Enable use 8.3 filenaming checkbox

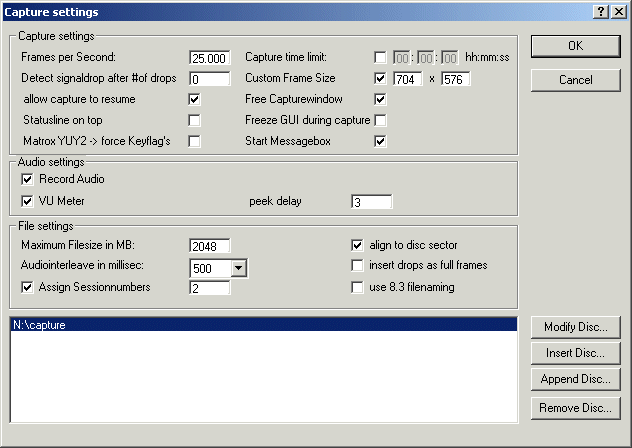tap(357, 287)
